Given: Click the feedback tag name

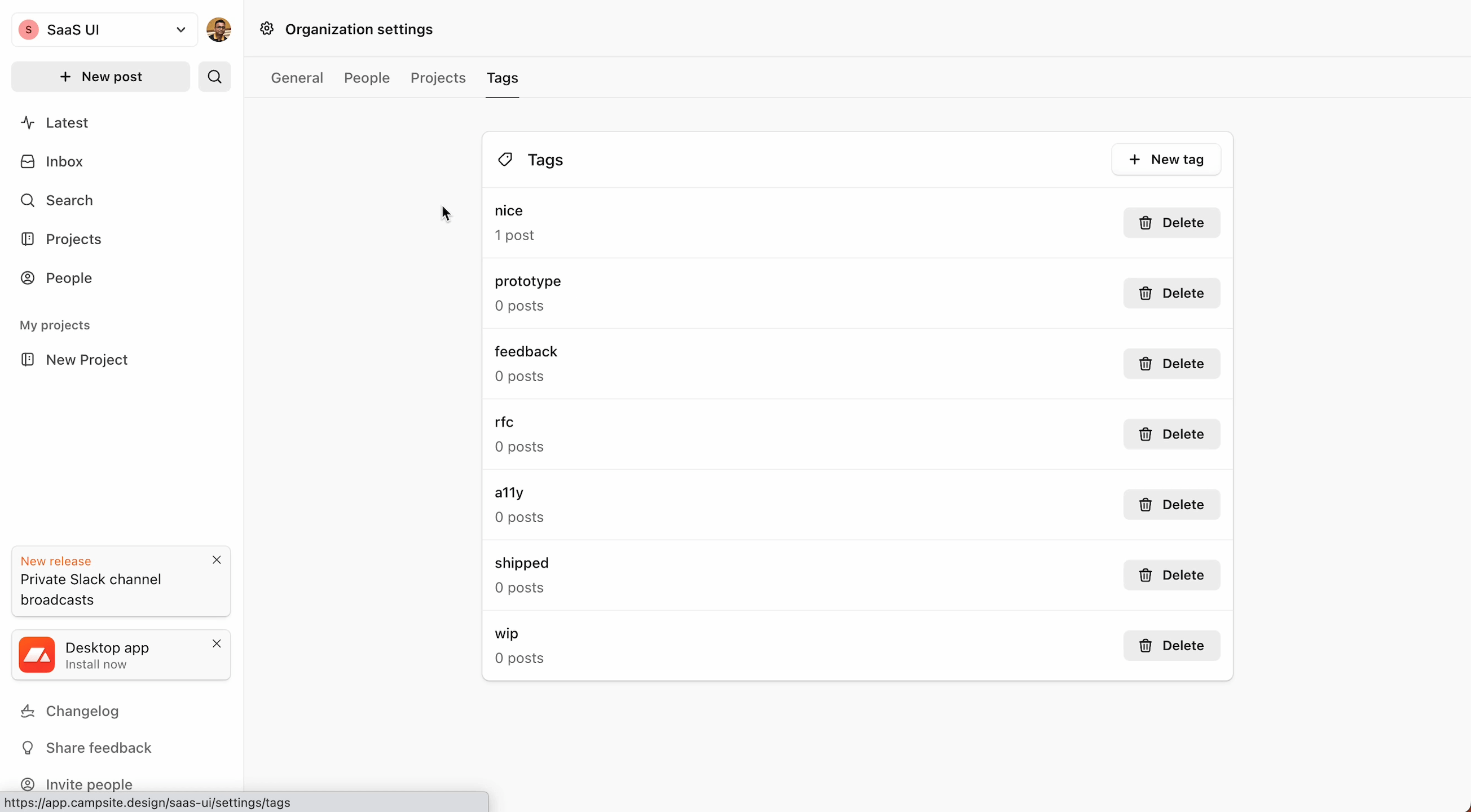Looking at the screenshot, I should [526, 352].
